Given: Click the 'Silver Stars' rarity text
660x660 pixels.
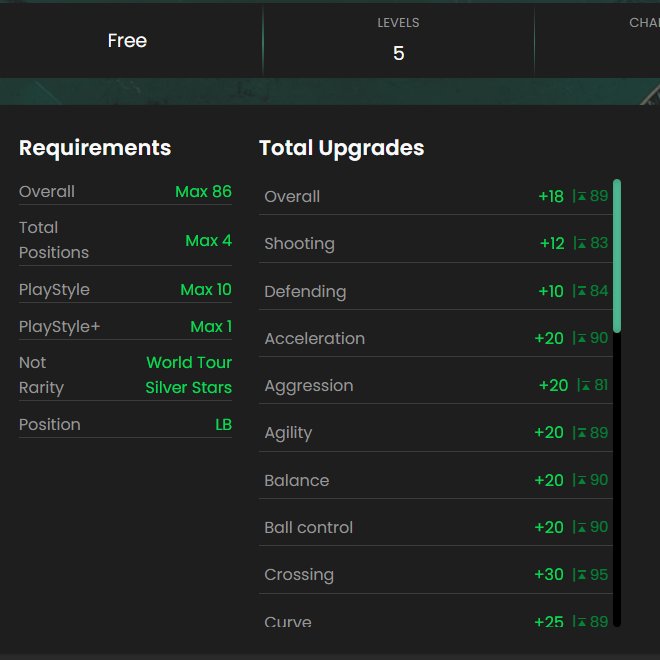Looking at the screenshot, I should point(189,388).
